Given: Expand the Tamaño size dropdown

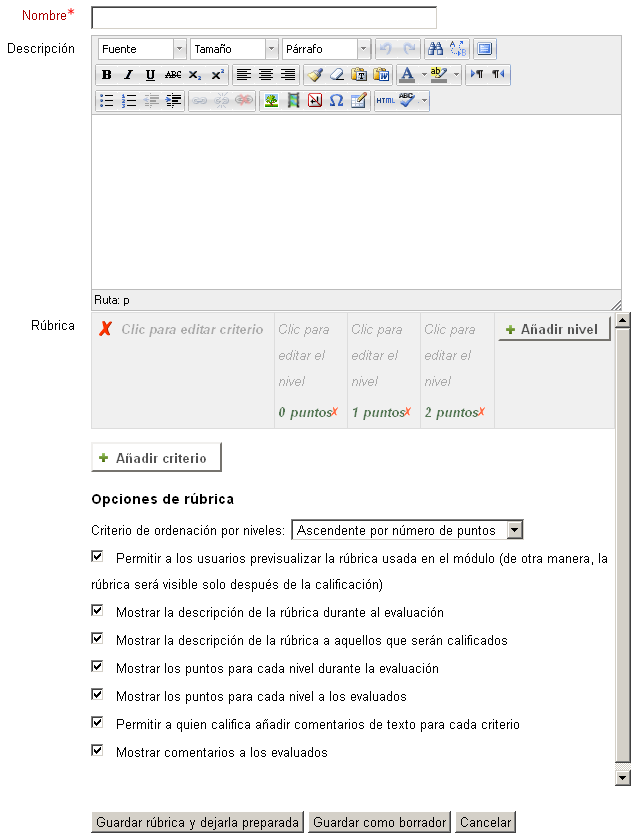Looking at the screenshot, I should pos(235,49).
